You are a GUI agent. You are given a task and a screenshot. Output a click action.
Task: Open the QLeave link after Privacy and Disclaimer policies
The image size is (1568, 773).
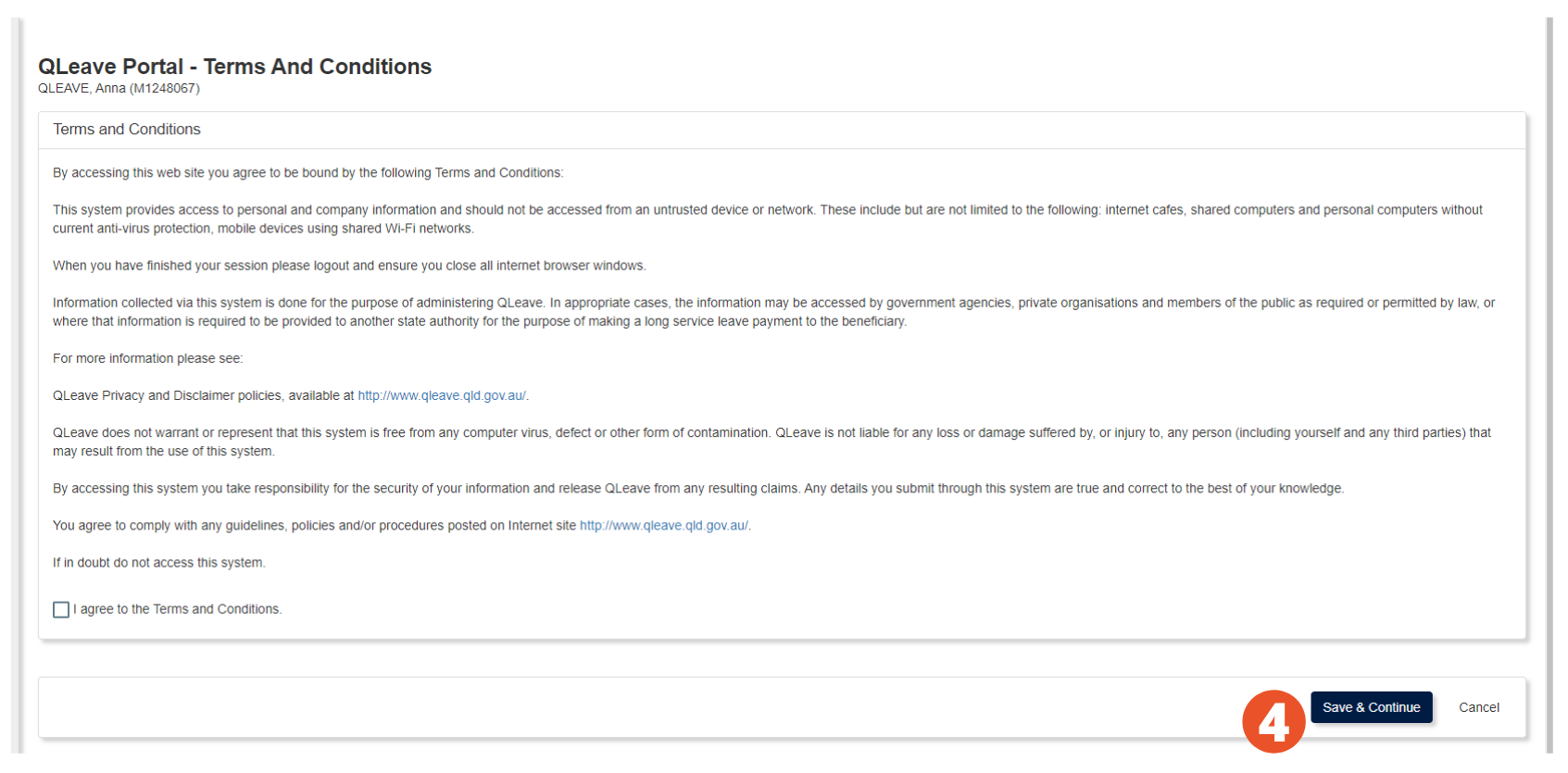(442, 395)
